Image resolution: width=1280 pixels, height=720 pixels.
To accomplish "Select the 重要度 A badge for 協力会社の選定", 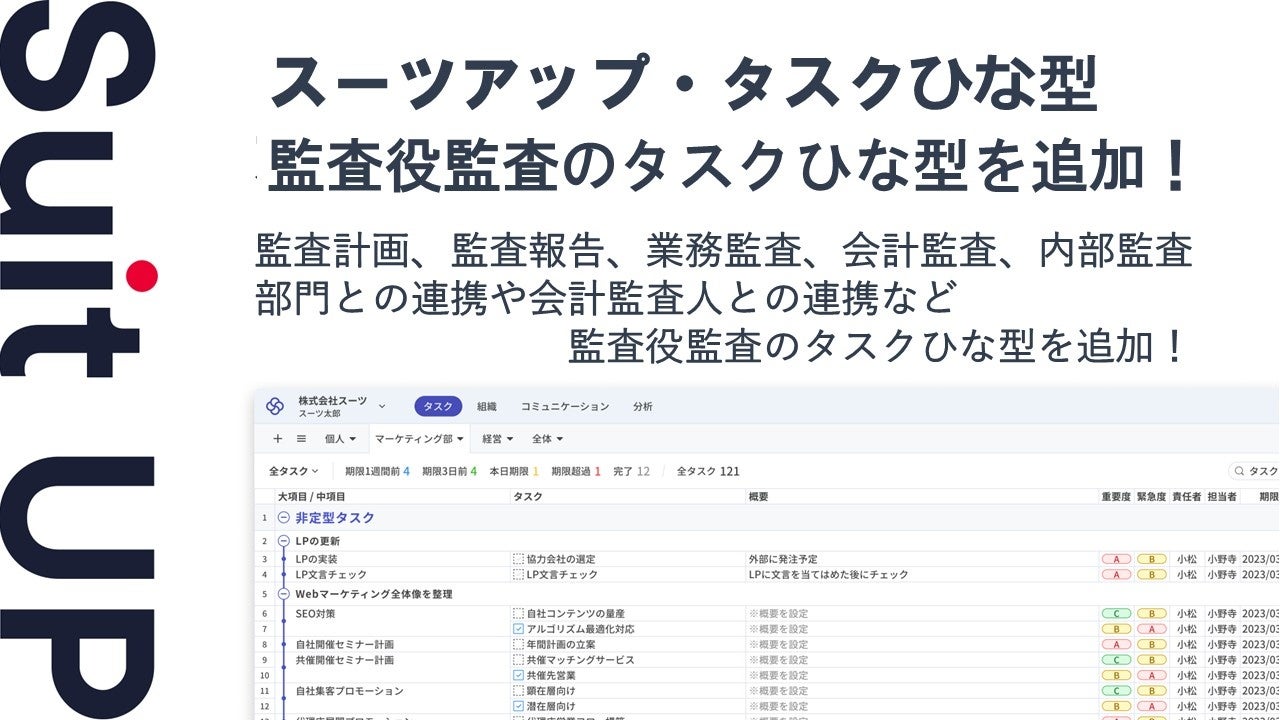I will click(x=1115, y=560).
